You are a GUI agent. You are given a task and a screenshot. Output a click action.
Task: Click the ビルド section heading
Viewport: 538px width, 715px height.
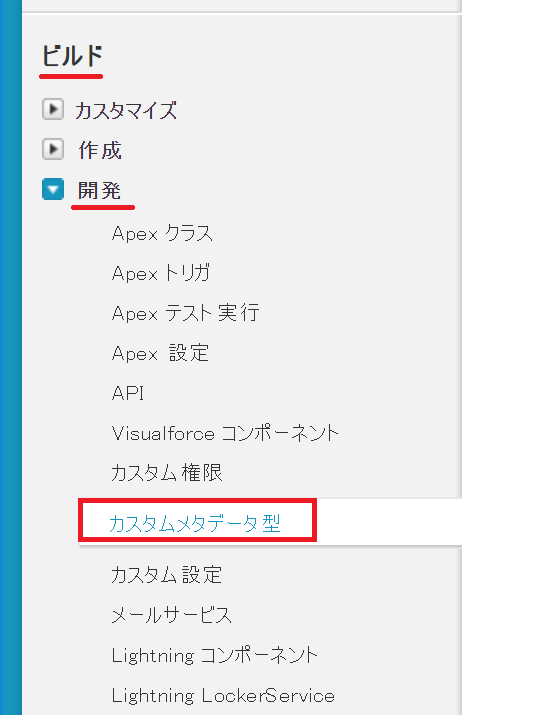(x=72, y=57)
